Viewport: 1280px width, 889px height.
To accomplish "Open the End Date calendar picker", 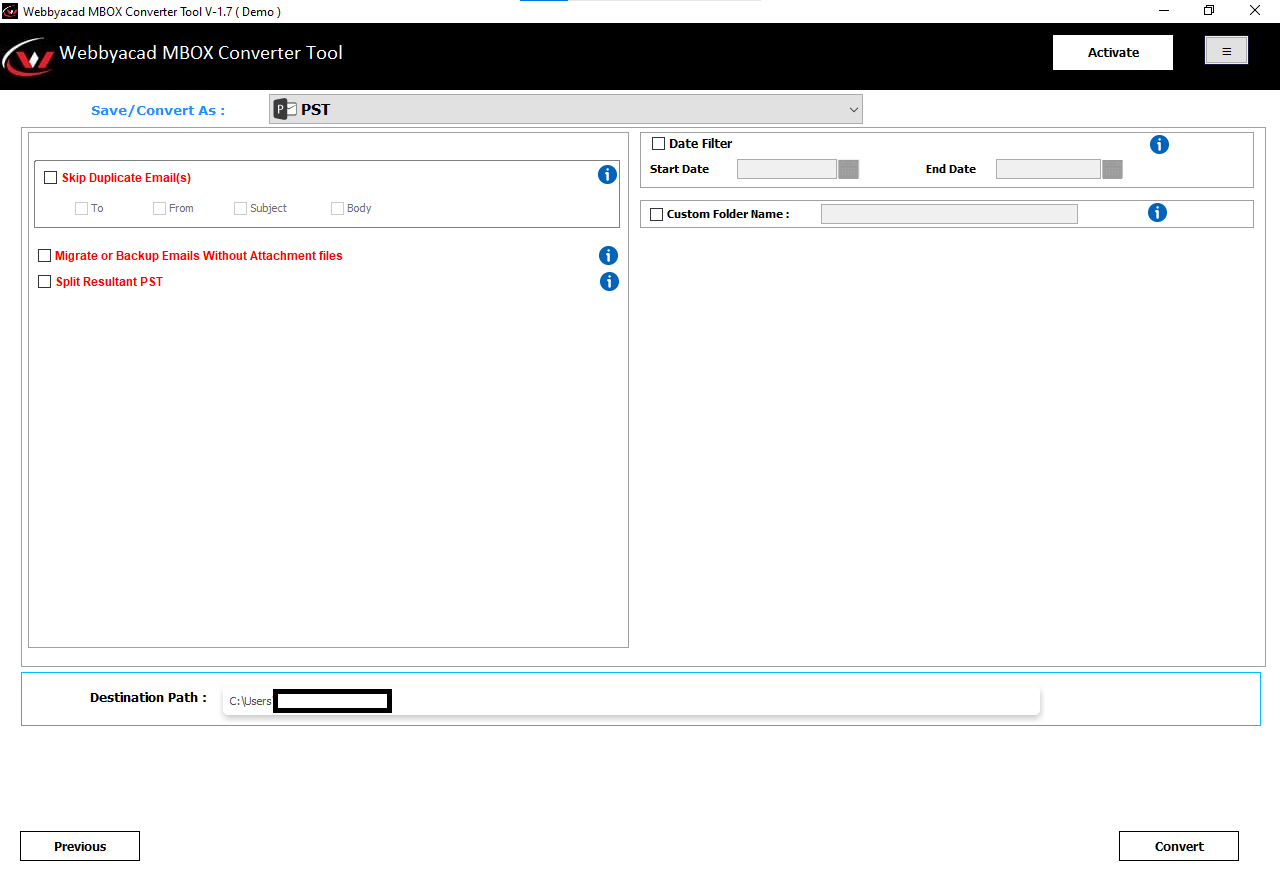I will click(x=1112, y=169).
